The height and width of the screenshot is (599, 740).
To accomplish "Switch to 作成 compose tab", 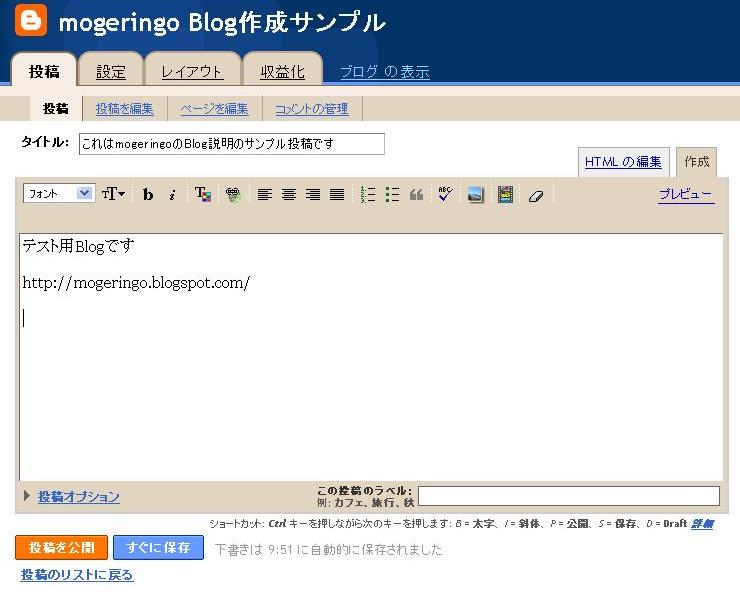I will pos(697,162).
